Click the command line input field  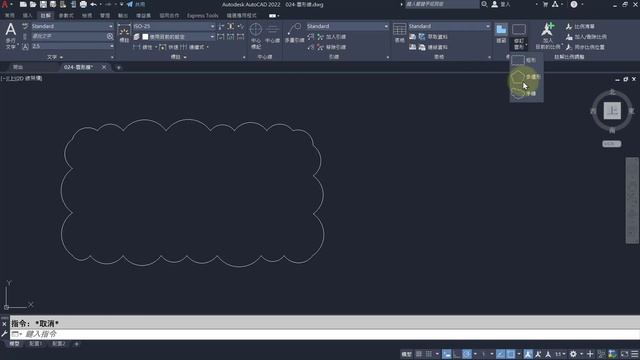tap(324, 334)
